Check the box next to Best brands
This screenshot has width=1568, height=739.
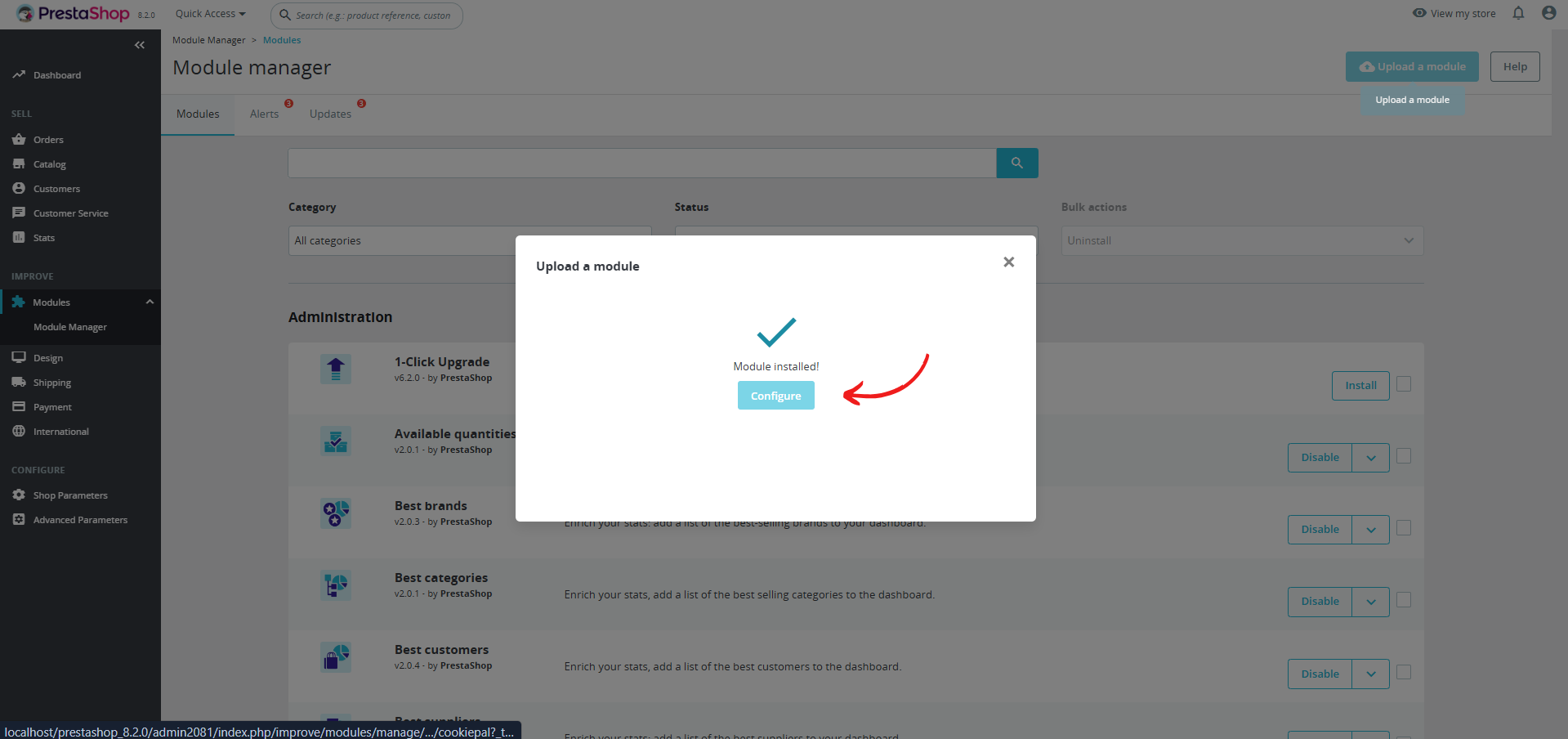coord(1404,528)
